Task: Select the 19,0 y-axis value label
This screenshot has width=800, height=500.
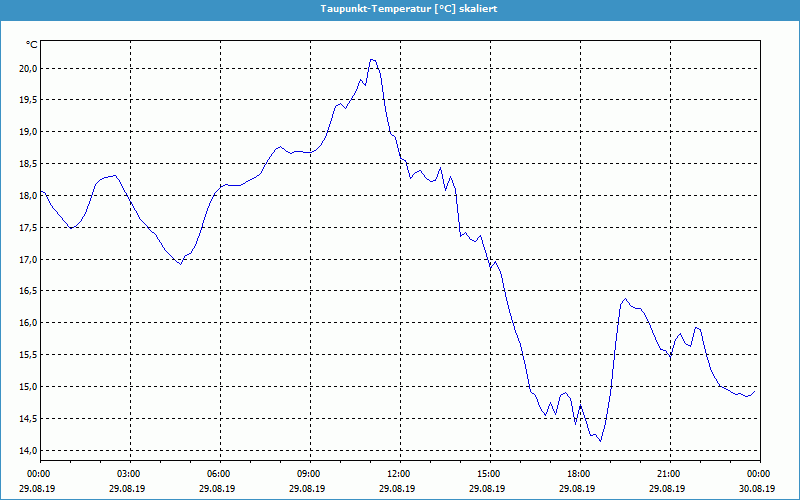Action: pyautogui.click(x=26, y=132)
